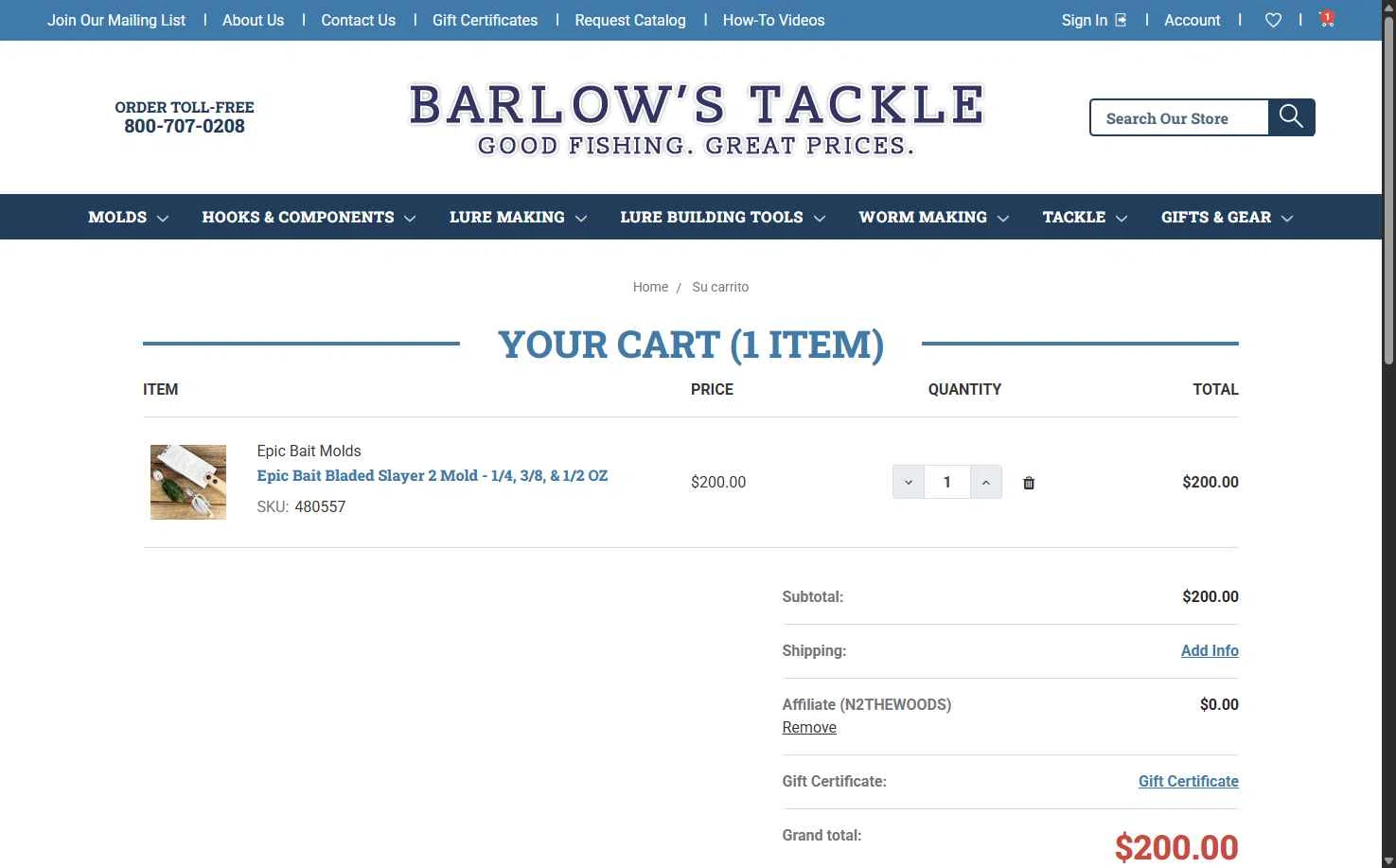Open the Gifts & Gear menu
This screenshot has width=1396, height=868.
pyautogui.click(x=1227, y=217)
